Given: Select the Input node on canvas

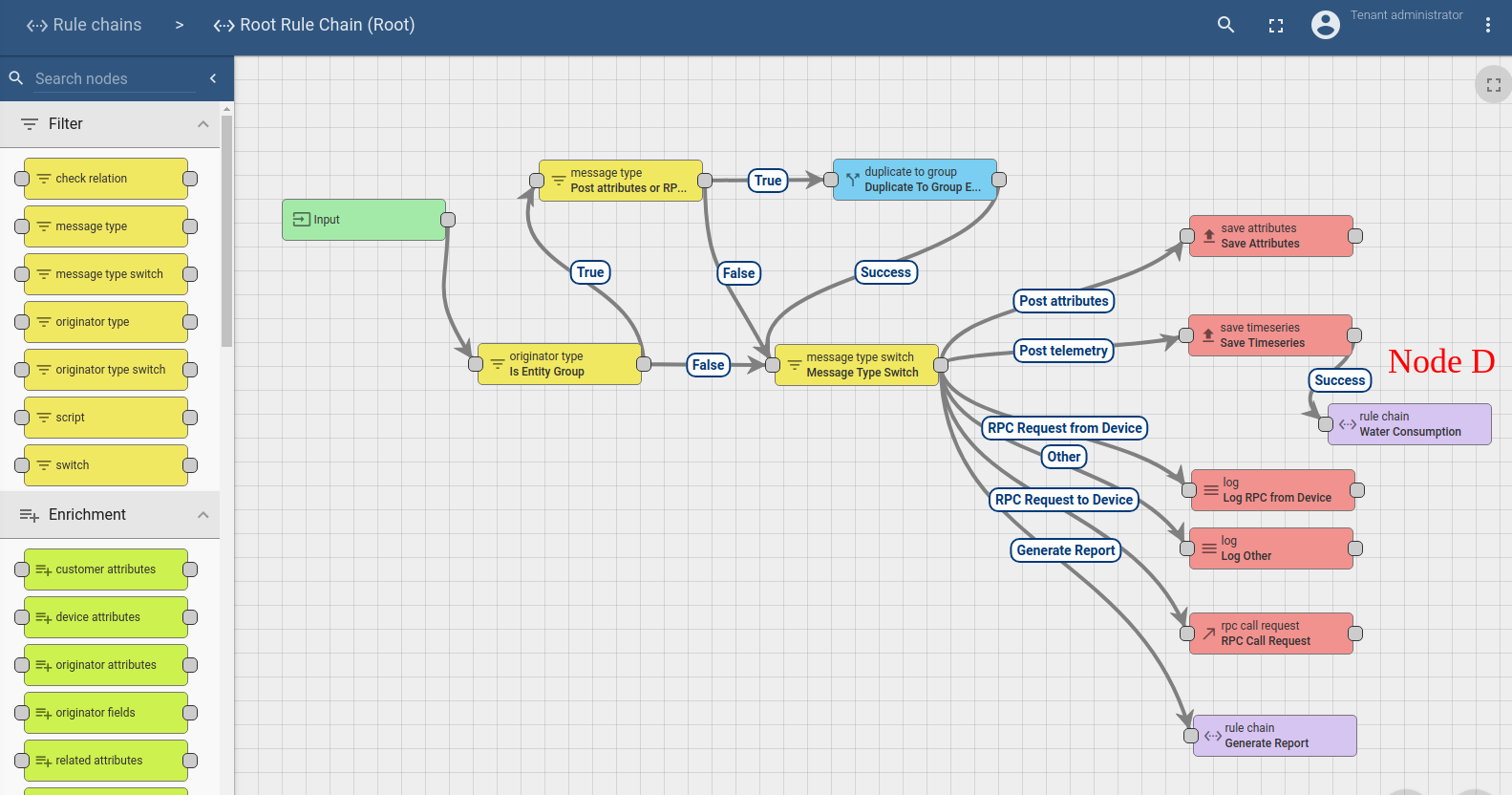Looking at the screenshot, I should pyautogui.click(x=364, y=220).
